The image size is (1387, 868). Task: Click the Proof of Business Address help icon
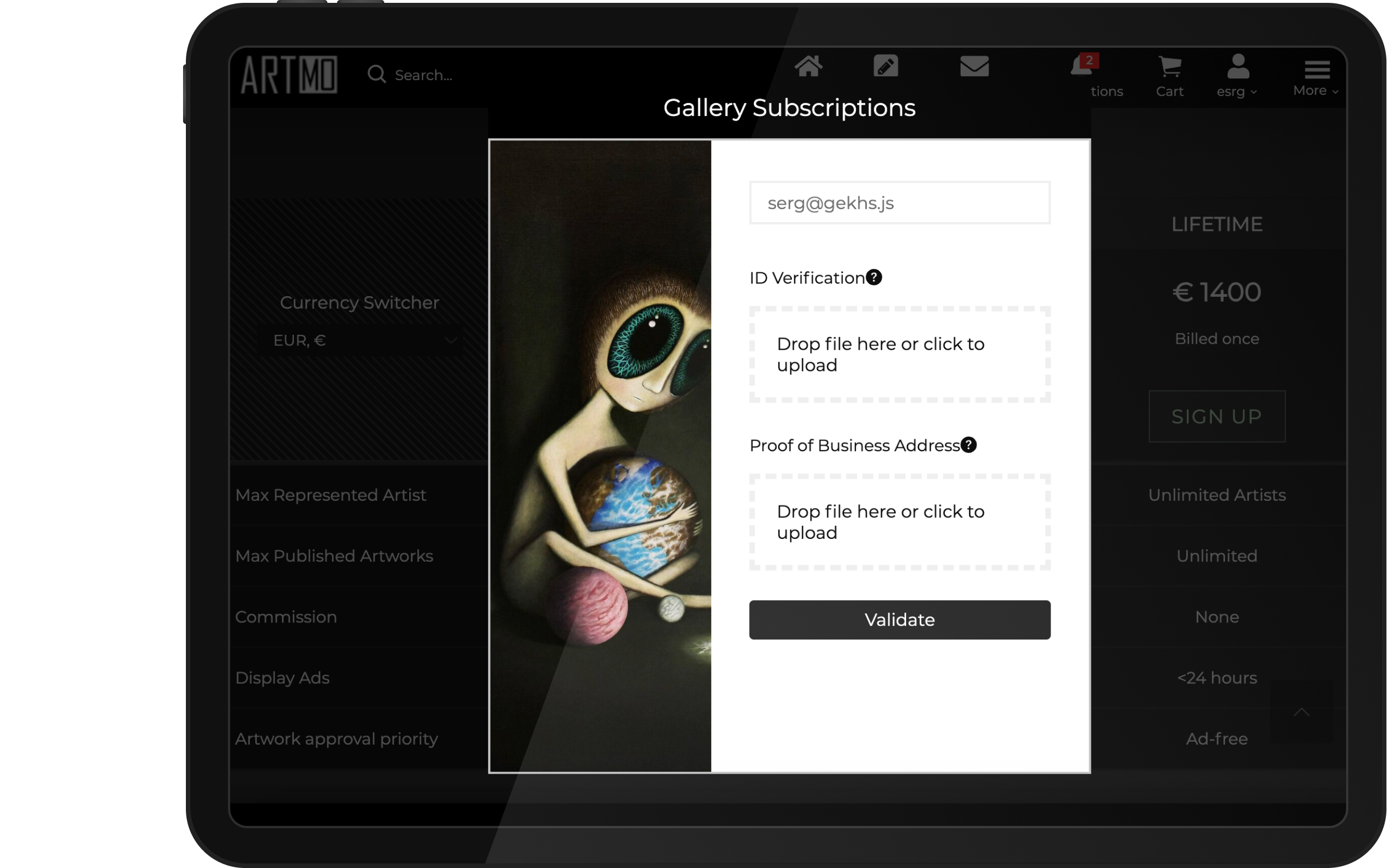tap(969, 445)
